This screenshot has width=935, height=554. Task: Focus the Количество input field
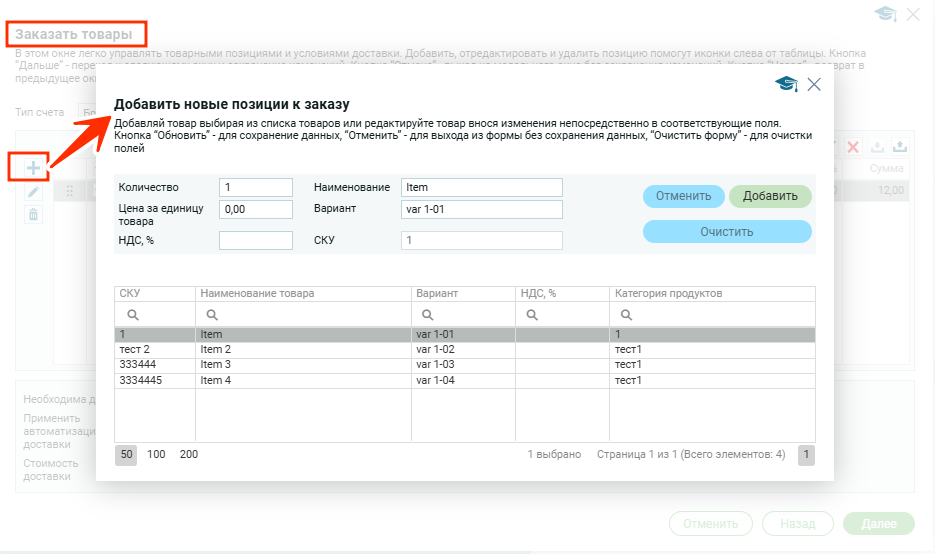click(255, 187)
